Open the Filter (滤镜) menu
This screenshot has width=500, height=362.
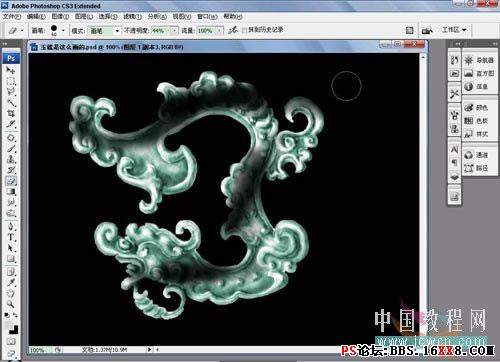[x=132, y=16]
